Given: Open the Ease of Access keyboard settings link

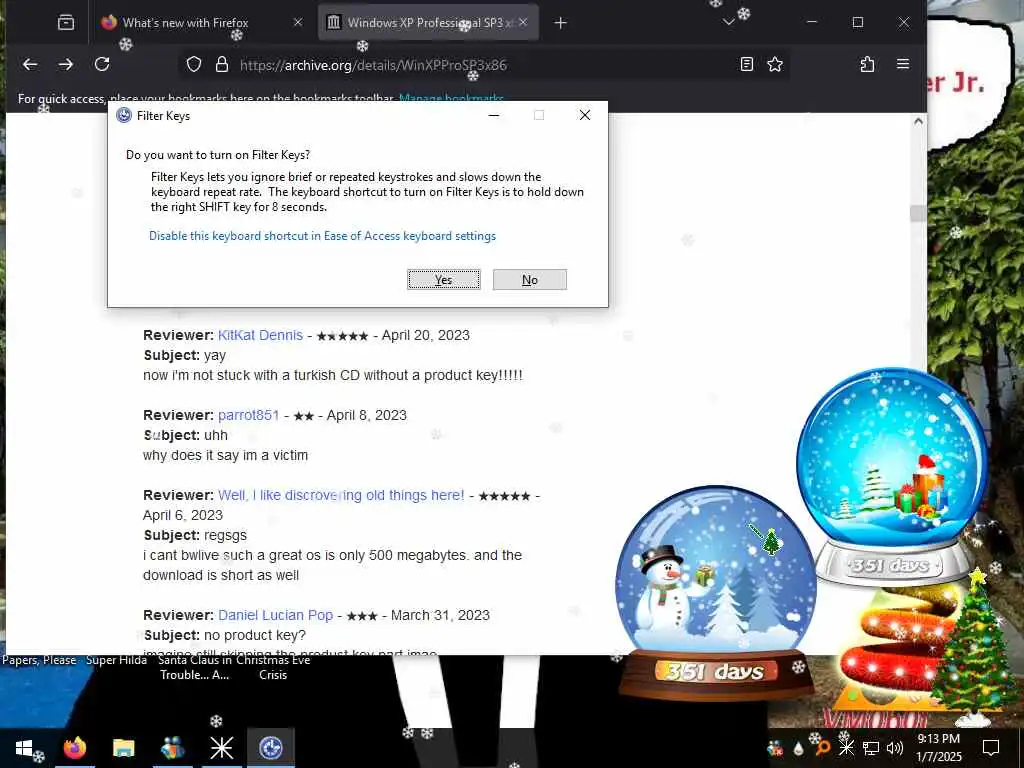Looking at the screenshot, I should (322, 236).
